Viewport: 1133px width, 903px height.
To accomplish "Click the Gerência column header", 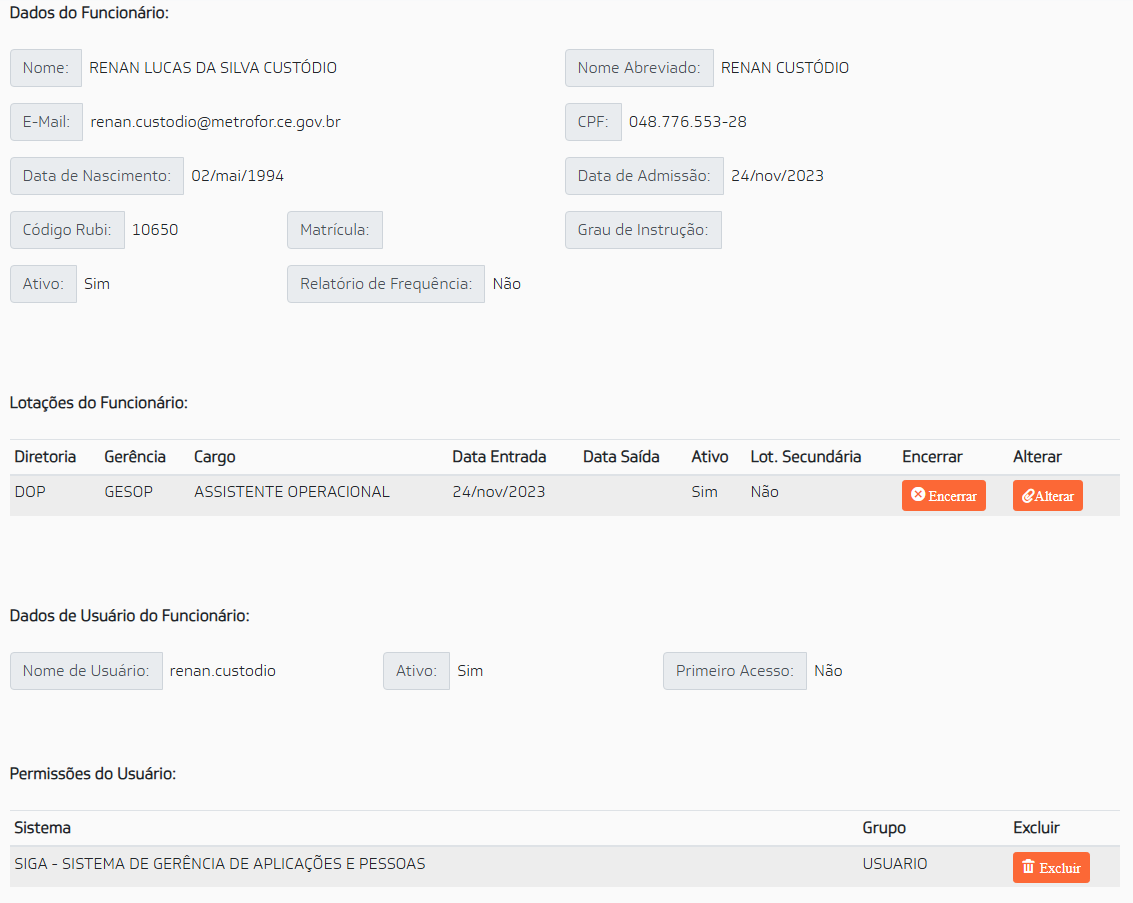I will (x=134, y=457).
